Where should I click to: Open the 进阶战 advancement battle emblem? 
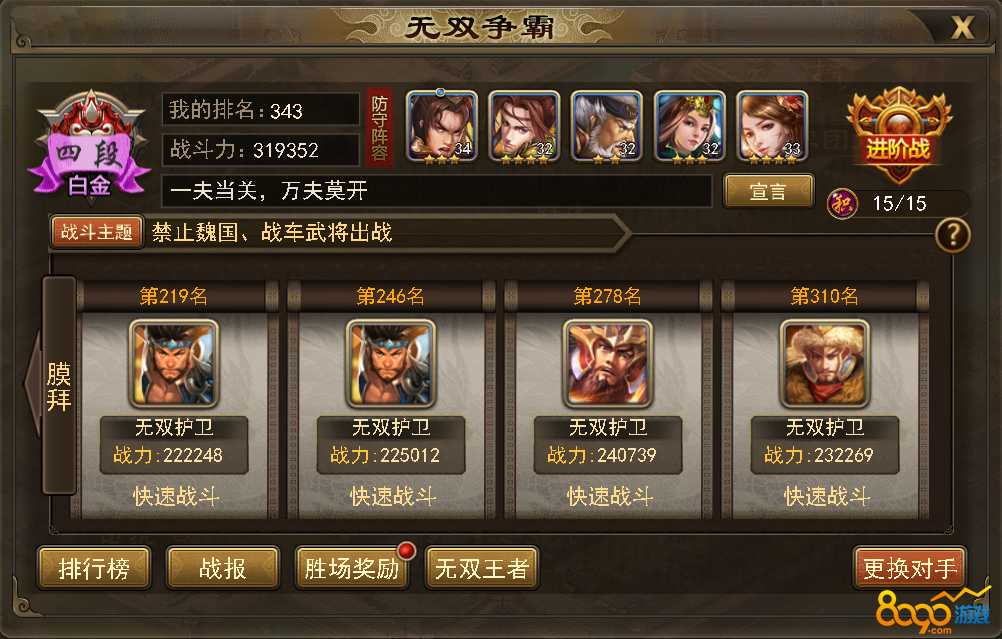pos(898,135)
